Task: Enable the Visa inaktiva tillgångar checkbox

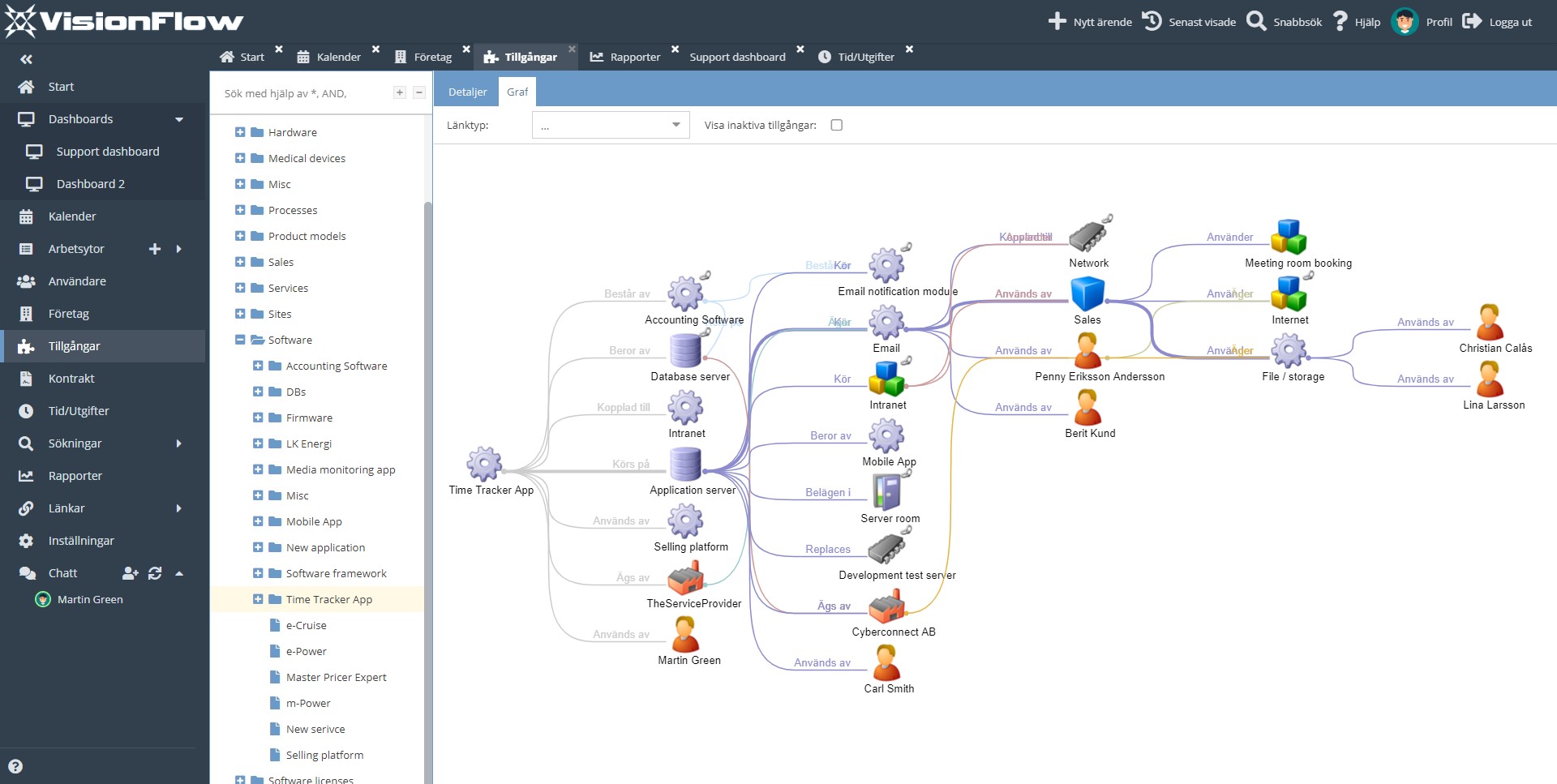Action: [x=837, y=125]
